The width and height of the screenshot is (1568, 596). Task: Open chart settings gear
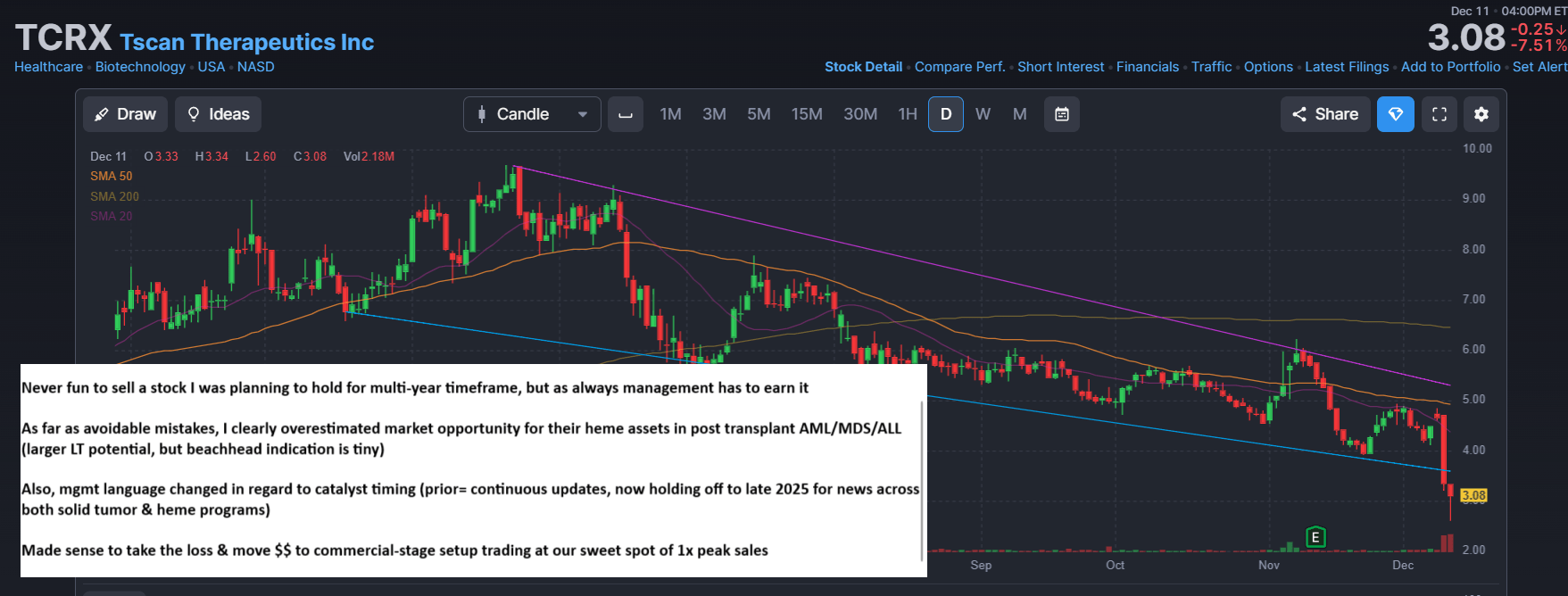[1481, 114]
